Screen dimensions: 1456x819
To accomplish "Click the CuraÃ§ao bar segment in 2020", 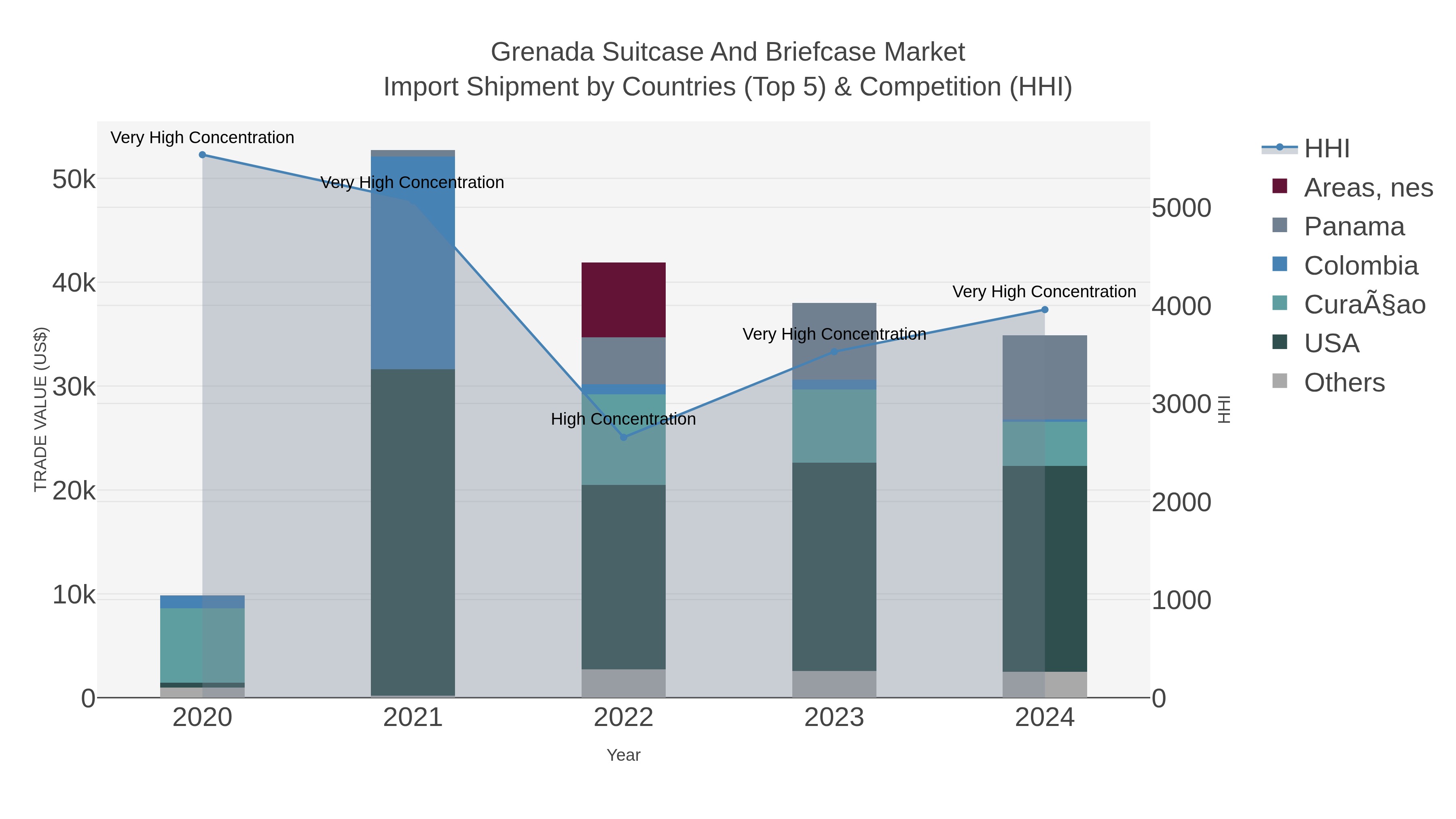I will pos(202,645).
